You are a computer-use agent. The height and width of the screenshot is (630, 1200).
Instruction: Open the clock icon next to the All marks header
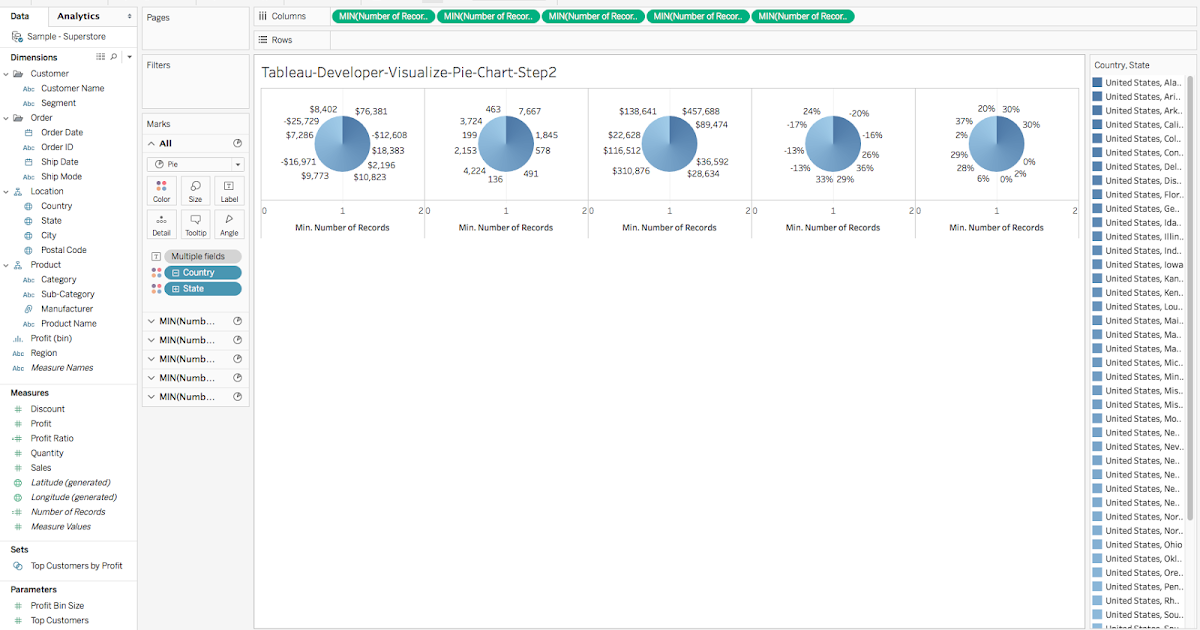click(x=237, y=142)
